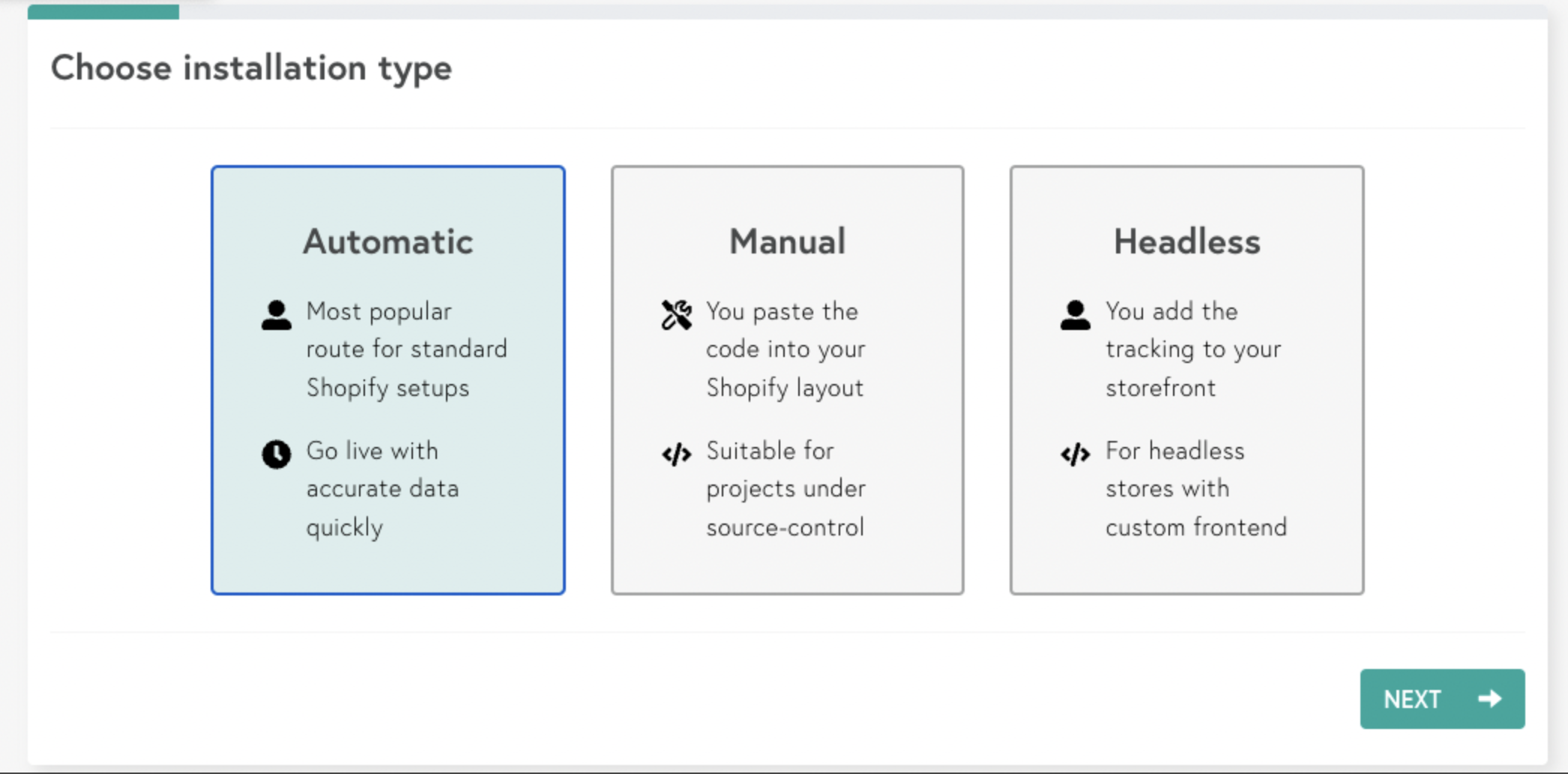This screenshot has height=774, width=1568.
Task: Click the unfilled grey progress bar track
Action: tap(863, 11)
